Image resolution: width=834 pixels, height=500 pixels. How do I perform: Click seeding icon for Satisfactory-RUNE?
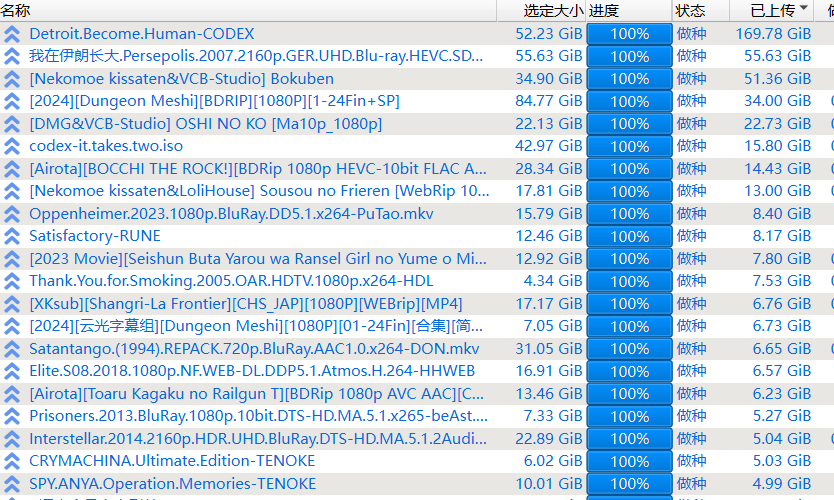tap(12, 236)
